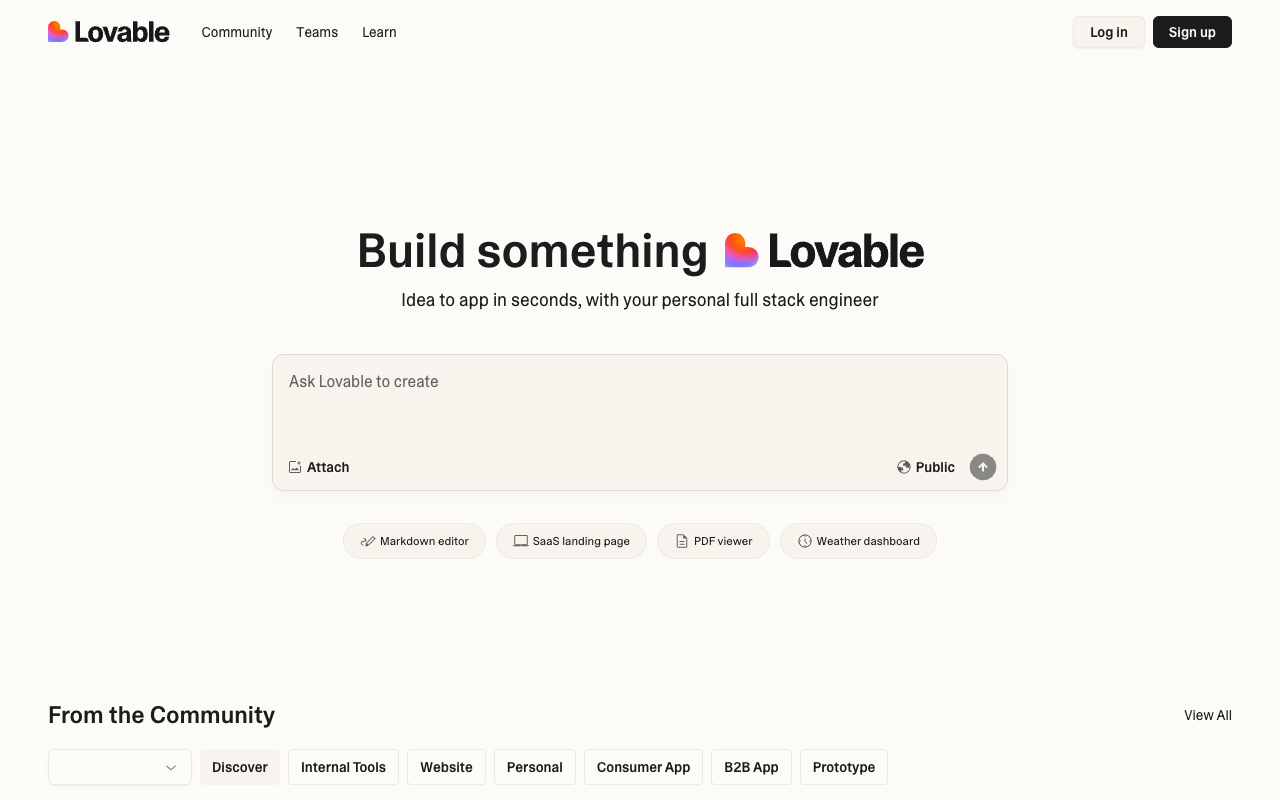1280x800 pixels.
Task: Pick the SaaS landing page suggestion
Action: click(571, 541)
